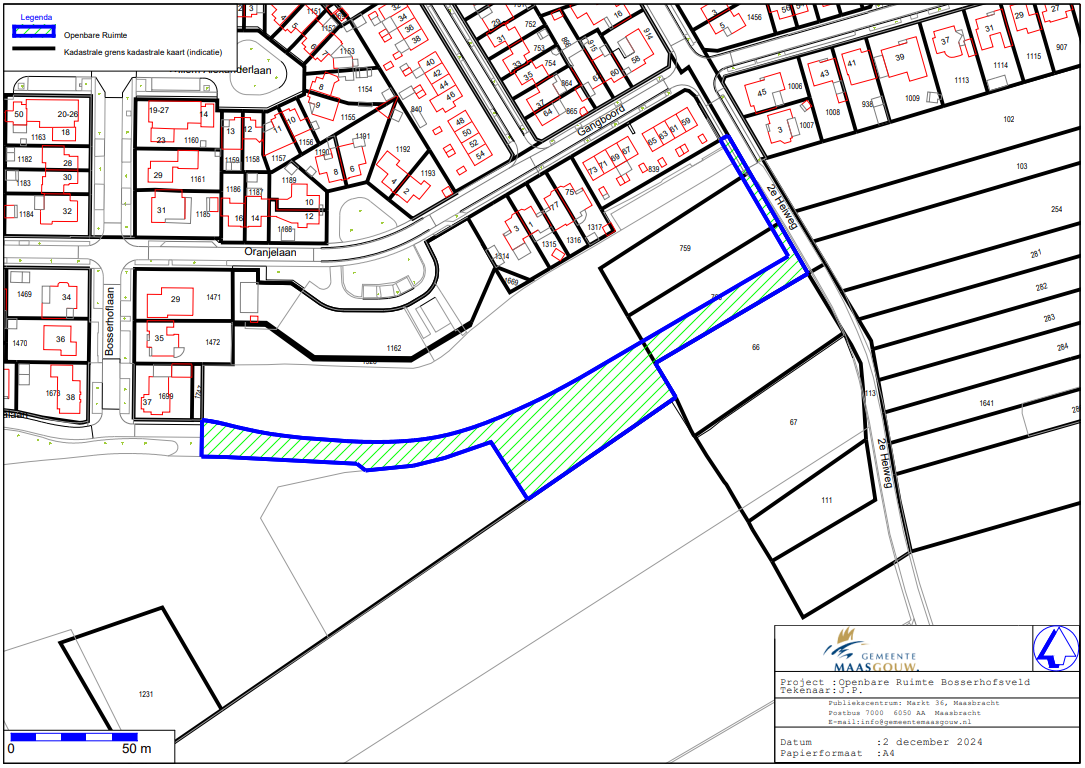Click the north arrow compass symbol

coord(1056,648)
